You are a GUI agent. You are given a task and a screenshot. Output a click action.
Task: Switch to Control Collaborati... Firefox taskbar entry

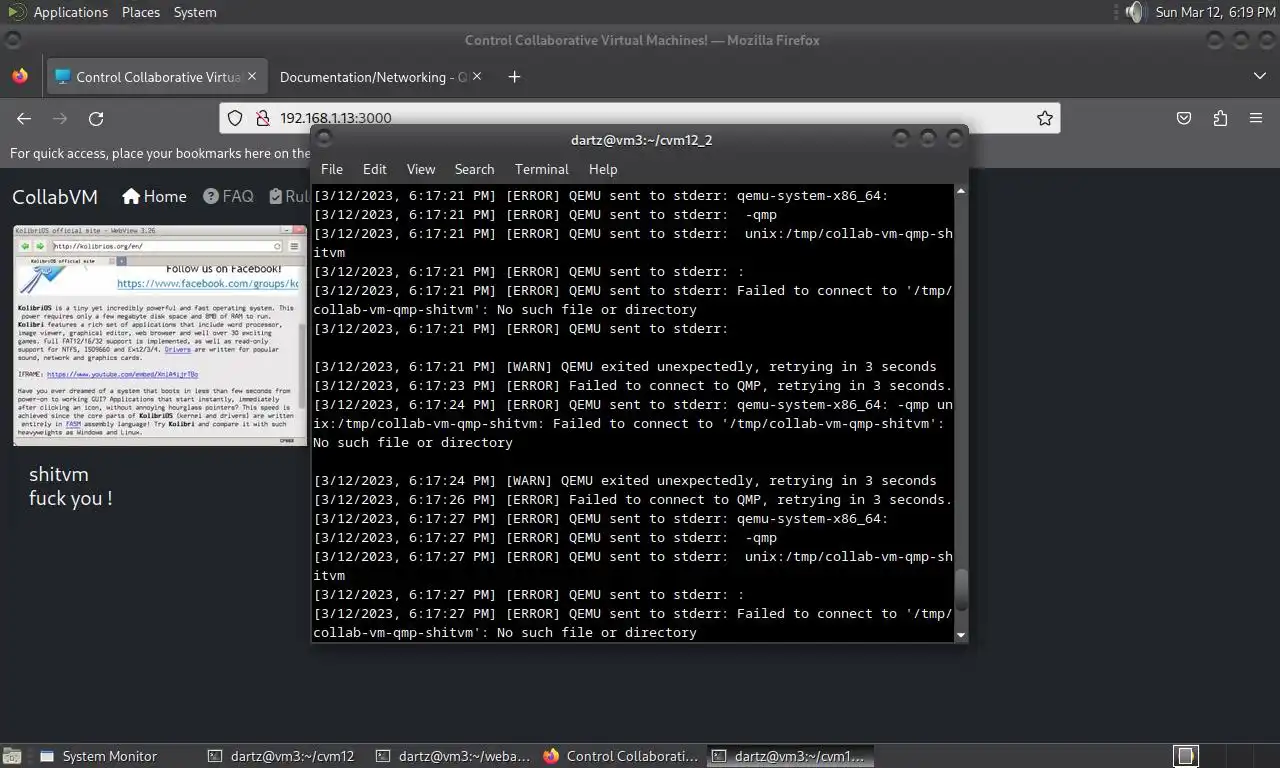click(x=622, y=756)
